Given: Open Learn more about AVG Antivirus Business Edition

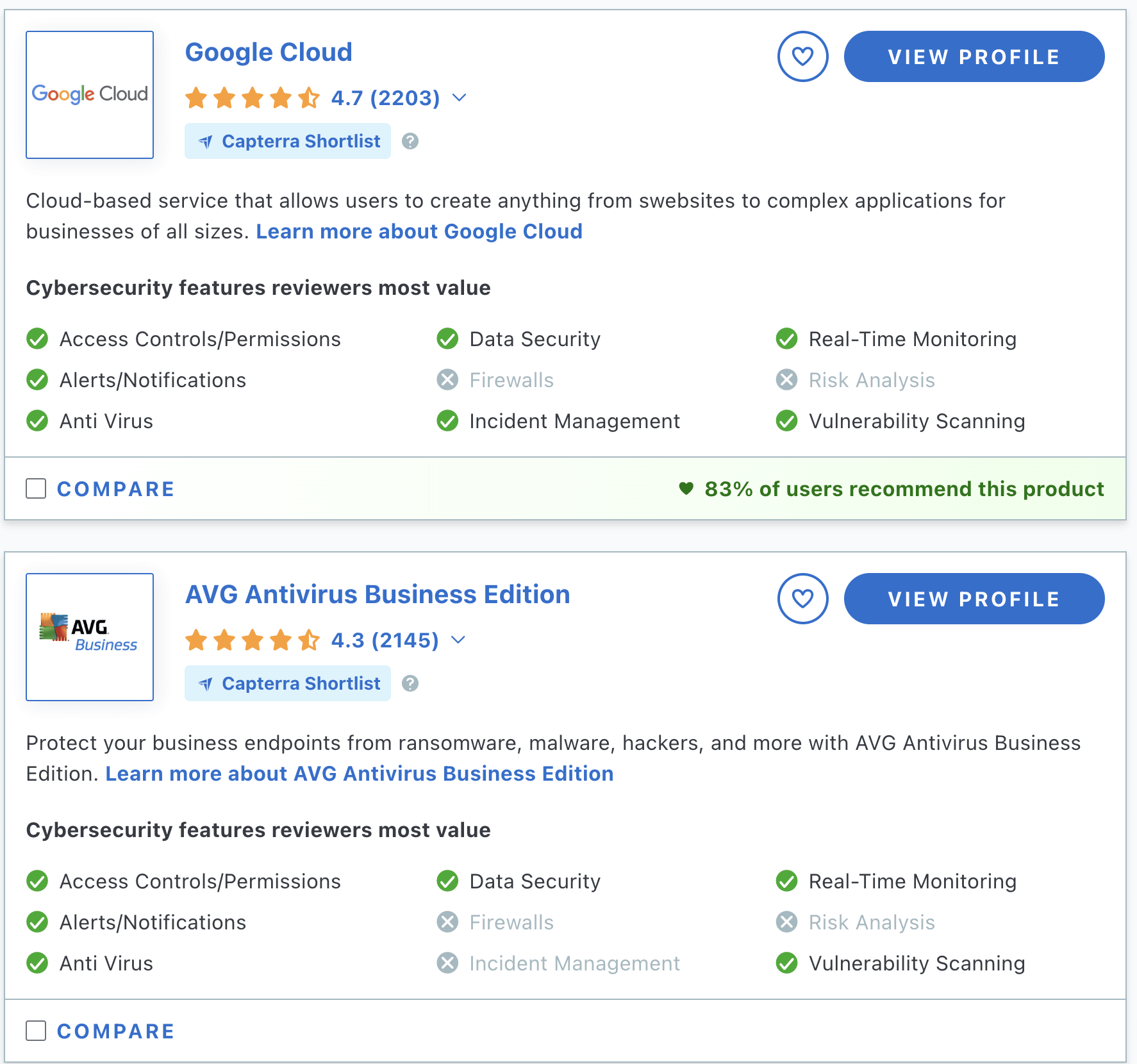Looking at the screenshot, I should (359, 773).
